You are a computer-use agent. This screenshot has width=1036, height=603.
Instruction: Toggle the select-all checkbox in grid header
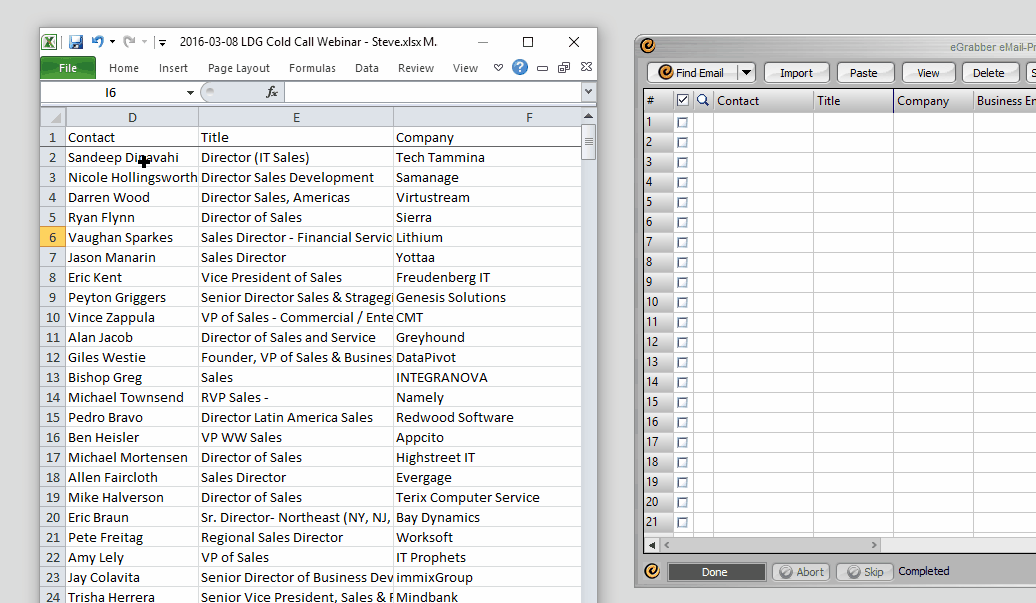(x=683, y=100)
